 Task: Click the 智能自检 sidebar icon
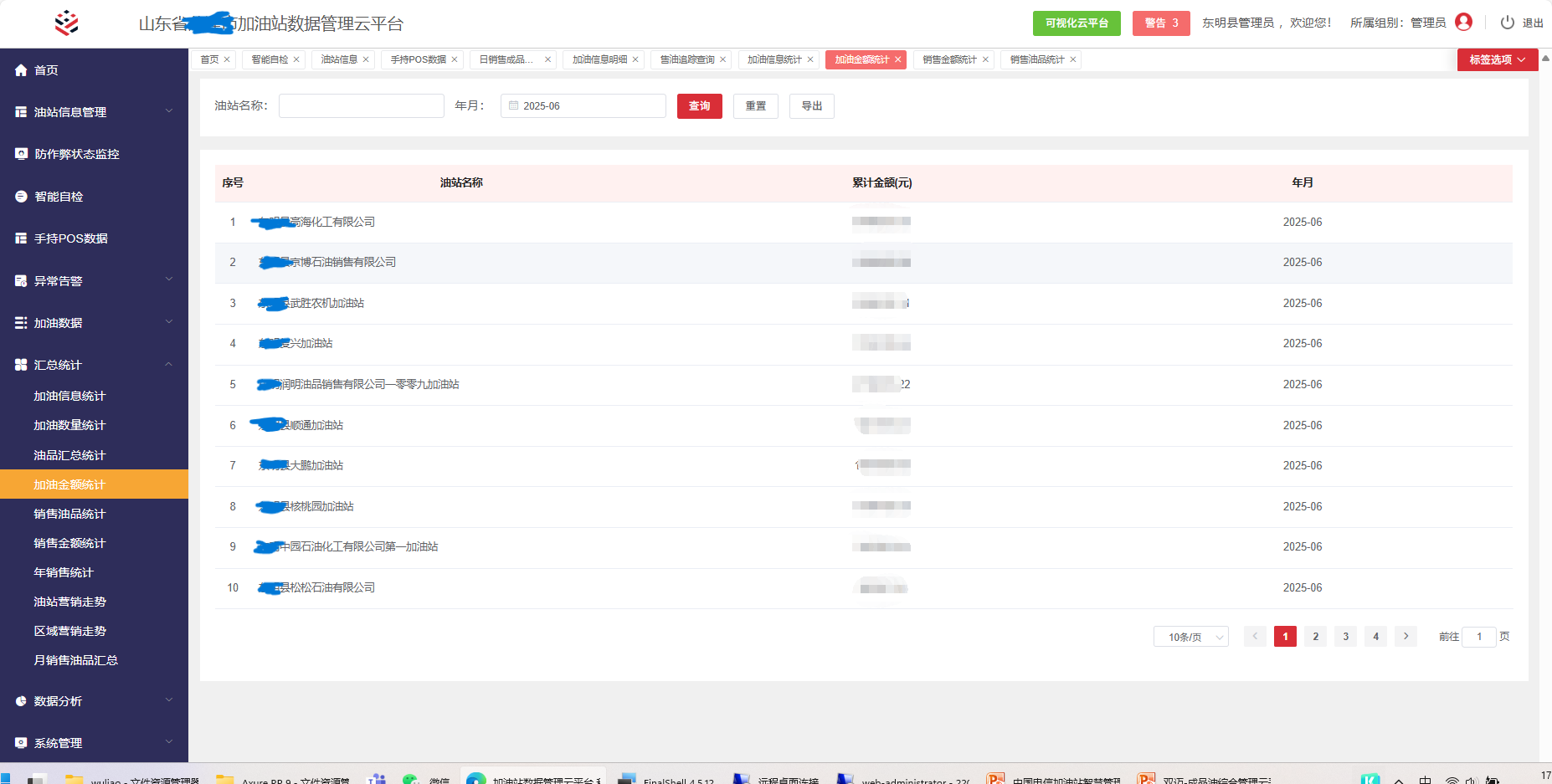coord(21,197)
